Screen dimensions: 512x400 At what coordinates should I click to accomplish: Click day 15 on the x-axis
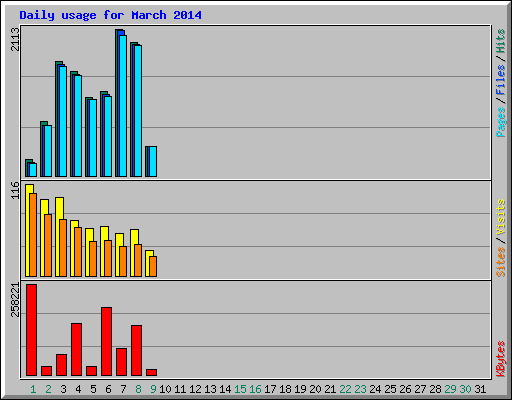(240, 389)
